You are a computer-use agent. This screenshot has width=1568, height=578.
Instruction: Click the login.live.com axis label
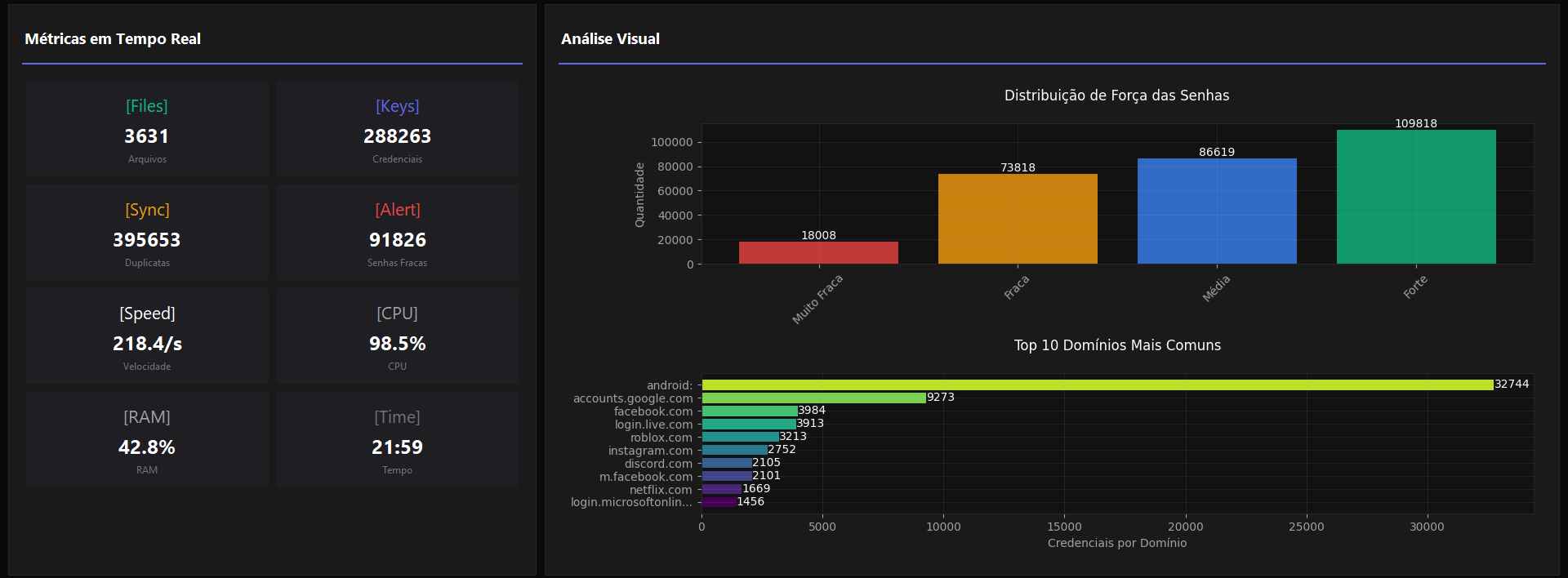[x=653, y=425]
